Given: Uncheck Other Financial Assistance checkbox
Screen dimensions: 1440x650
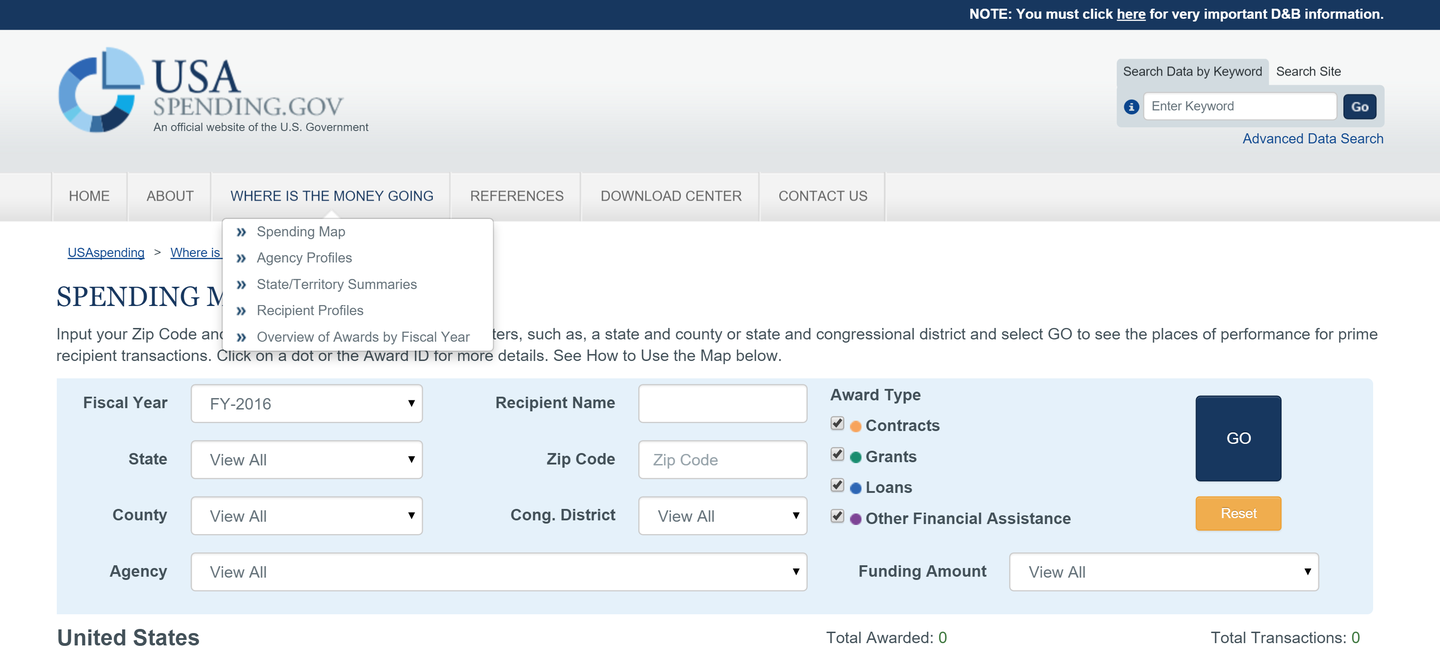Looking at the screenshot, I should pyautogui.click(x=838, y=517).
